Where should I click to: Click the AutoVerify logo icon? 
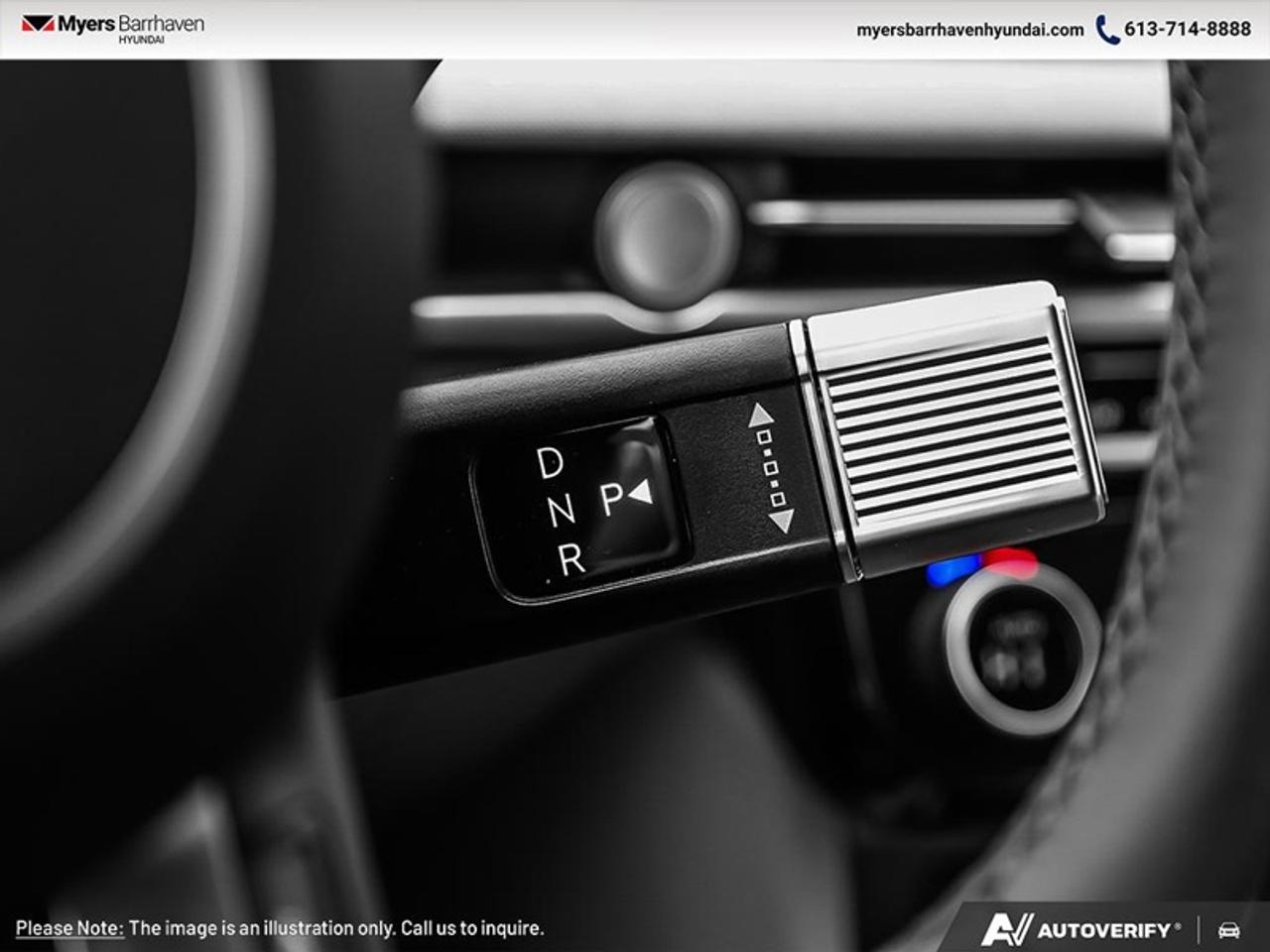1007,928
